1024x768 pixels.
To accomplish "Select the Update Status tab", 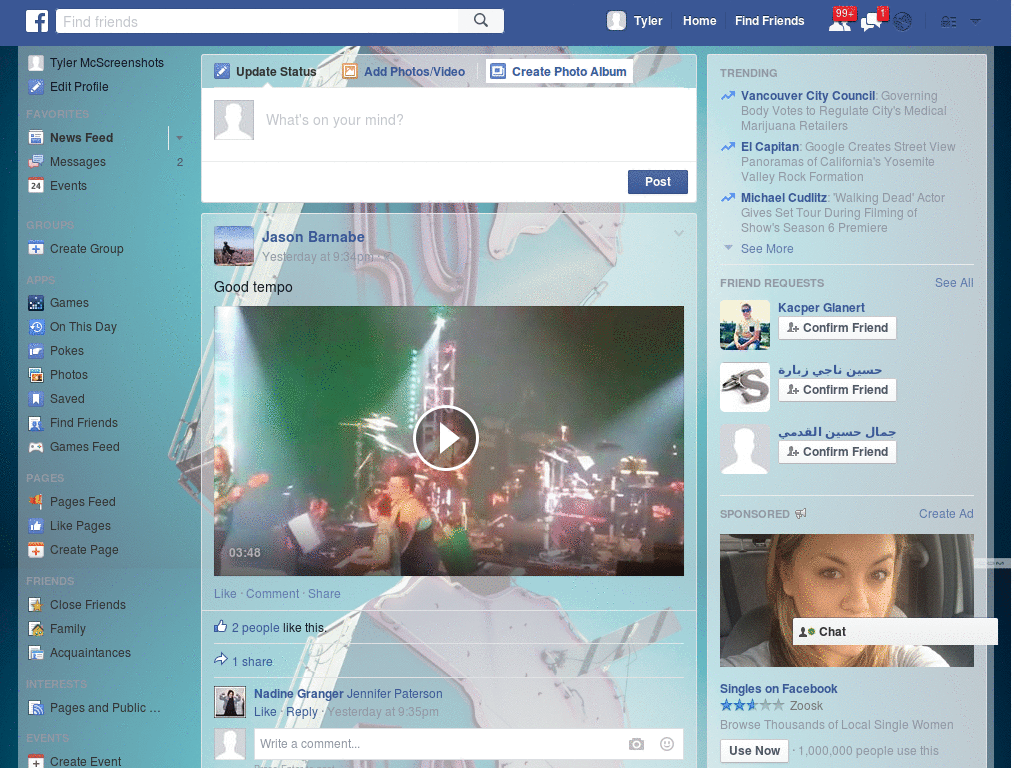I will [x=265, y=72].
